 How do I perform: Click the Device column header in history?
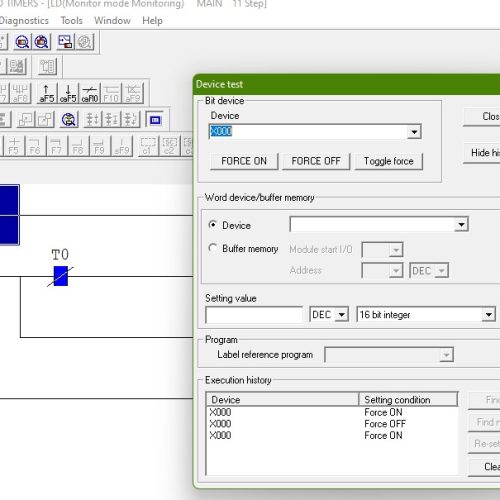click(283, 399)
